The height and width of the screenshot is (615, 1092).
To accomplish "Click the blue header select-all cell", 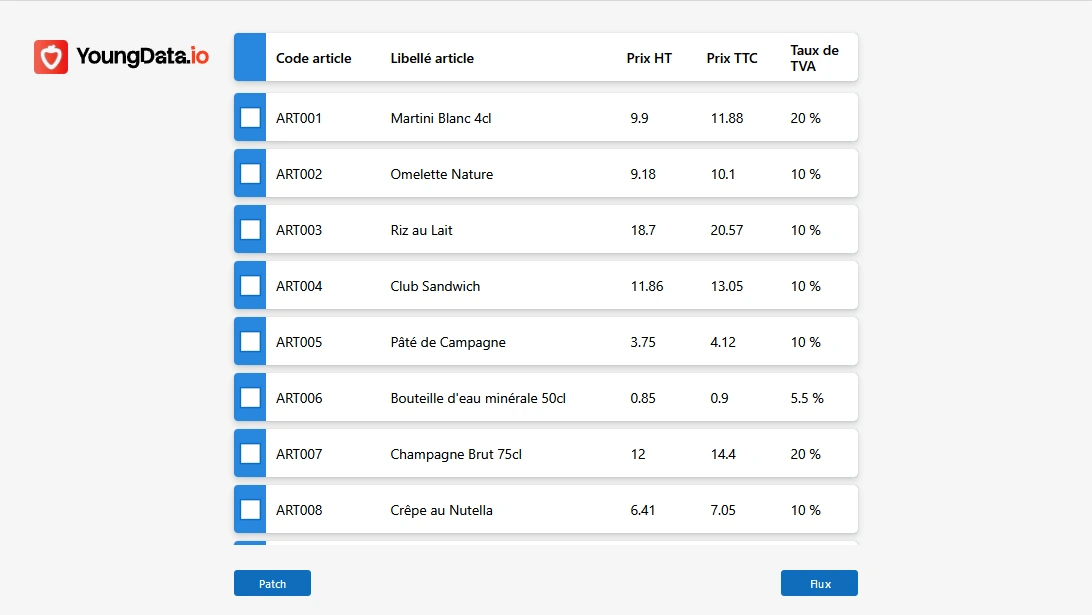I will point(250,57).
